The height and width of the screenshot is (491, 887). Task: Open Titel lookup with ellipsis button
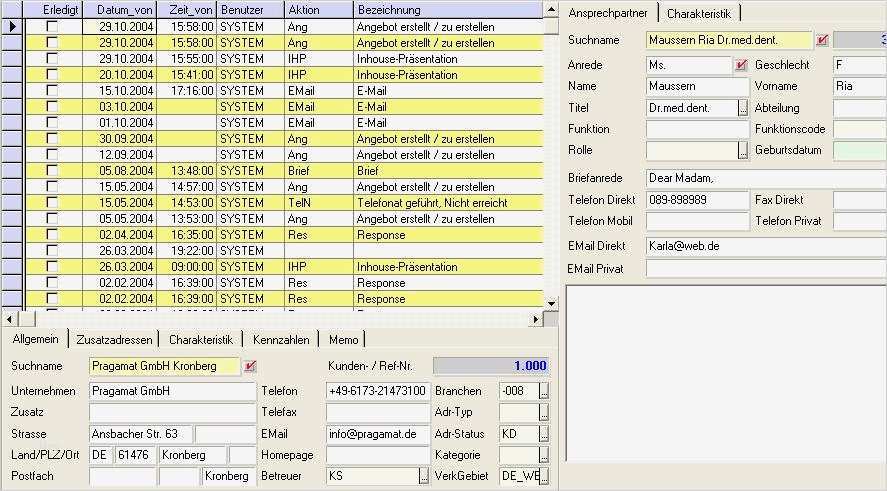pyautogui.click(x=743, y=108)
